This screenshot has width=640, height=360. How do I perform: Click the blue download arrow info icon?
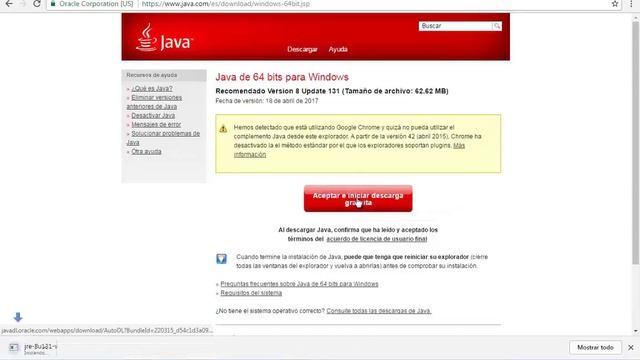pyautogui.click(x=221, y=259)
